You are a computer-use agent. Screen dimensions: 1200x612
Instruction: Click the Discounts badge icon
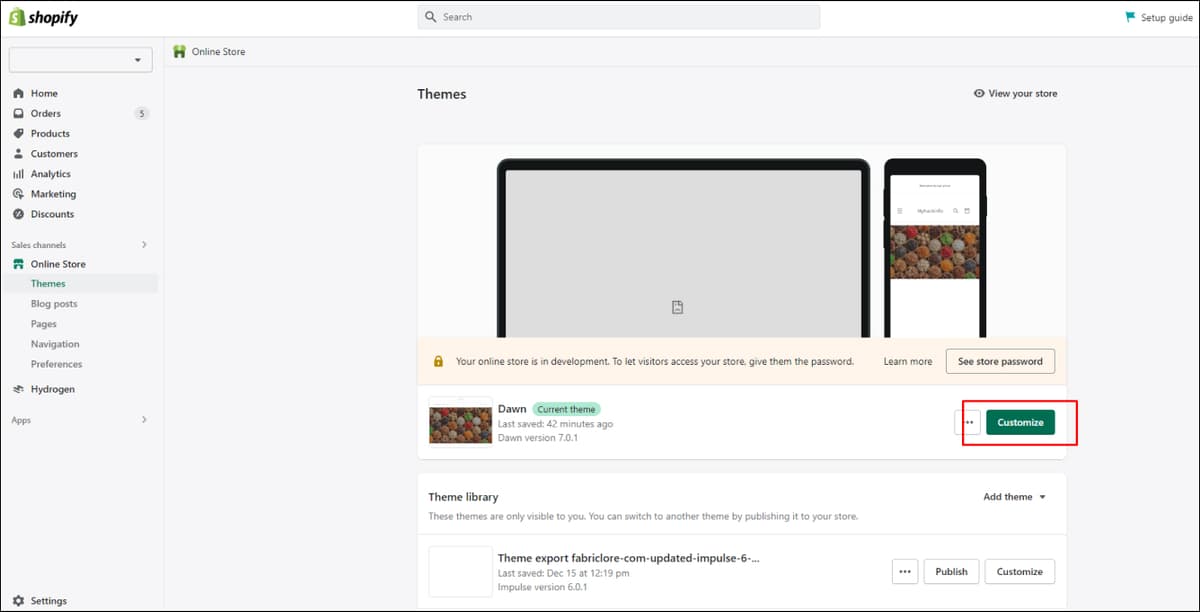click(x=18, y=214)
